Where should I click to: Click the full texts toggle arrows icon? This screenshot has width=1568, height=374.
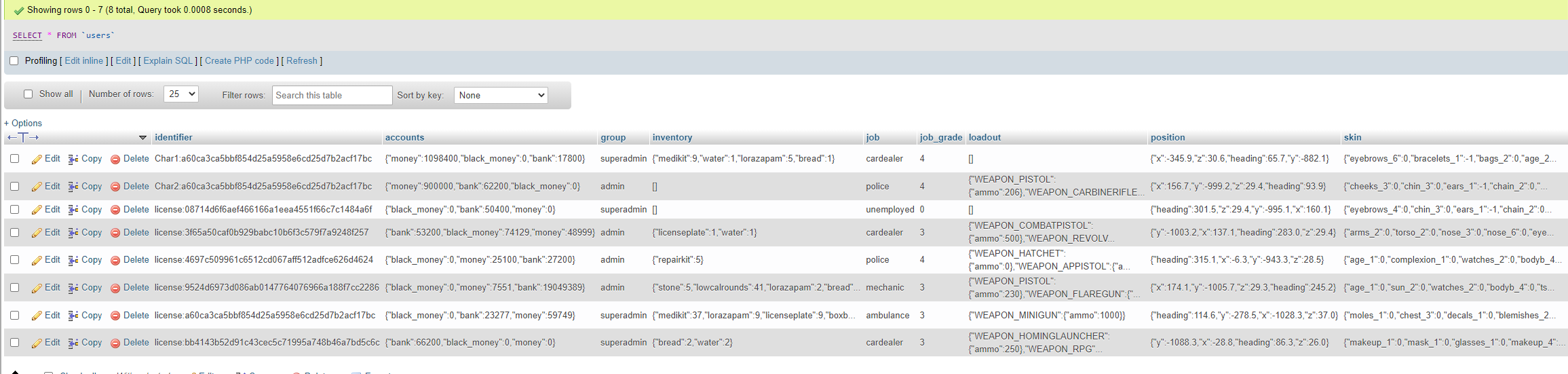pos(23,138)
